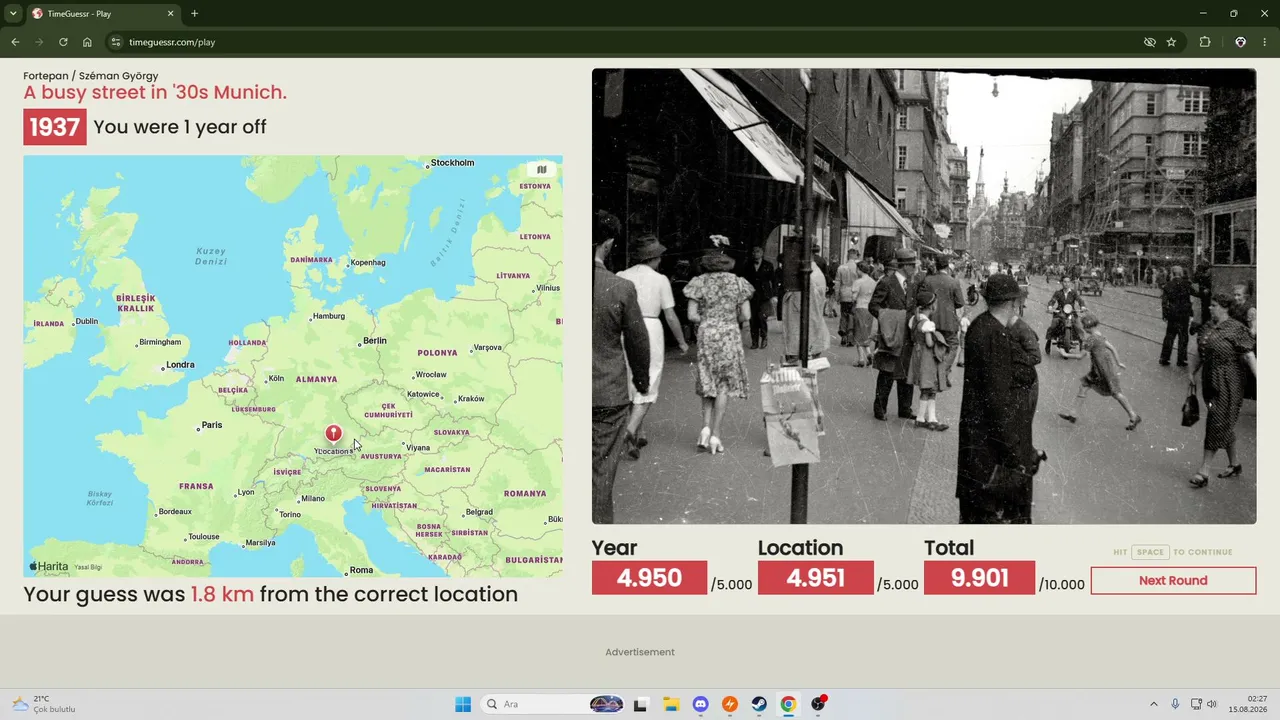Open the weather widget showing 21°C

(x=43, y=704)
